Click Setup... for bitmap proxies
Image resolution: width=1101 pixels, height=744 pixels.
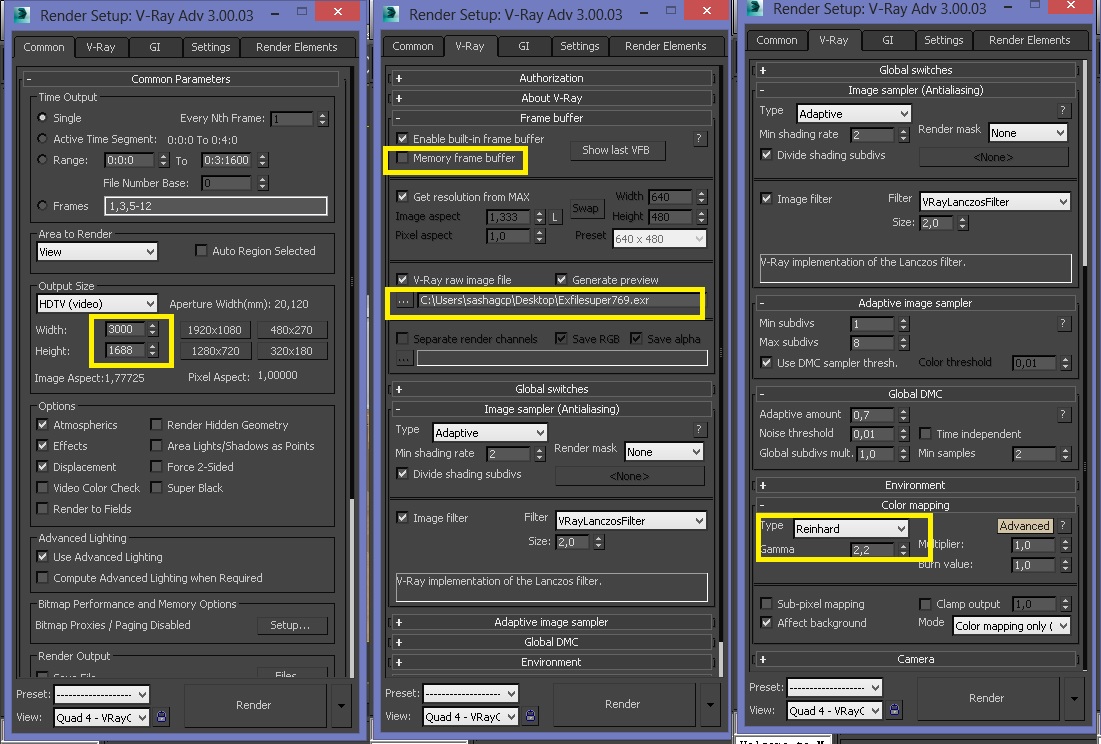point(290,625)
